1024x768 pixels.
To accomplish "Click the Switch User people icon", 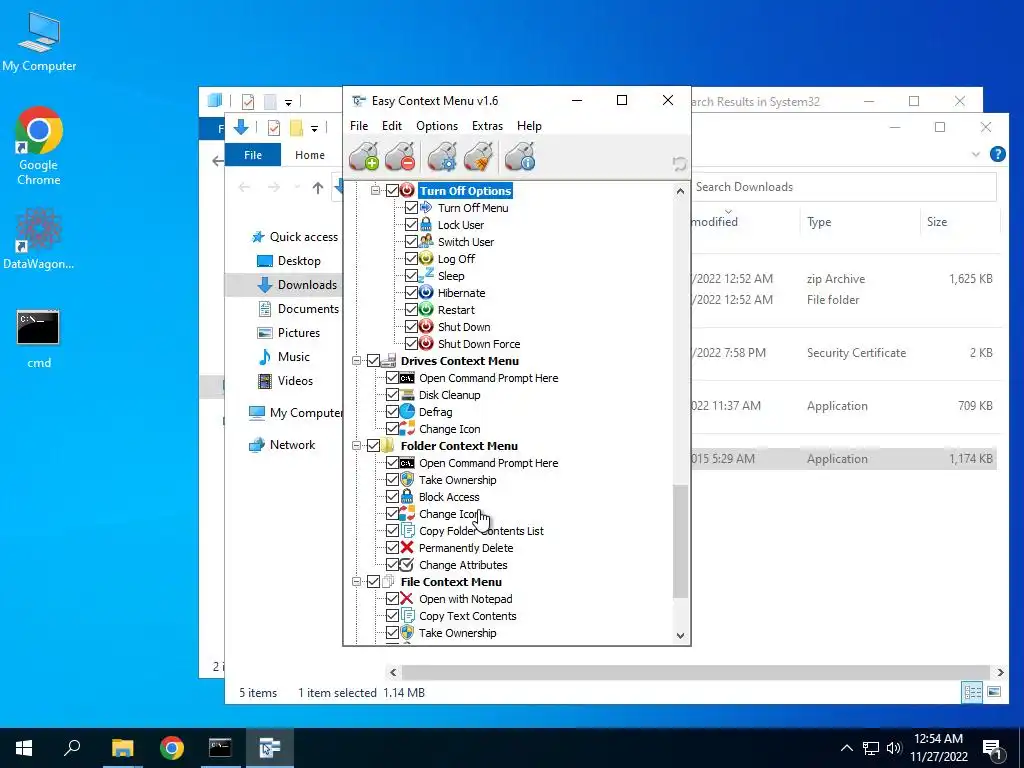I will point(426,242).
